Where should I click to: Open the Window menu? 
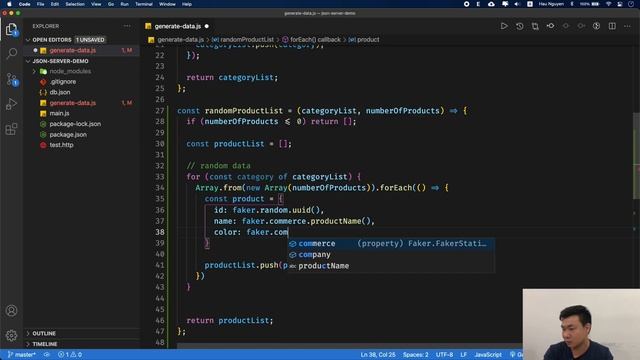pyautogui.click(x=167, y=4)
